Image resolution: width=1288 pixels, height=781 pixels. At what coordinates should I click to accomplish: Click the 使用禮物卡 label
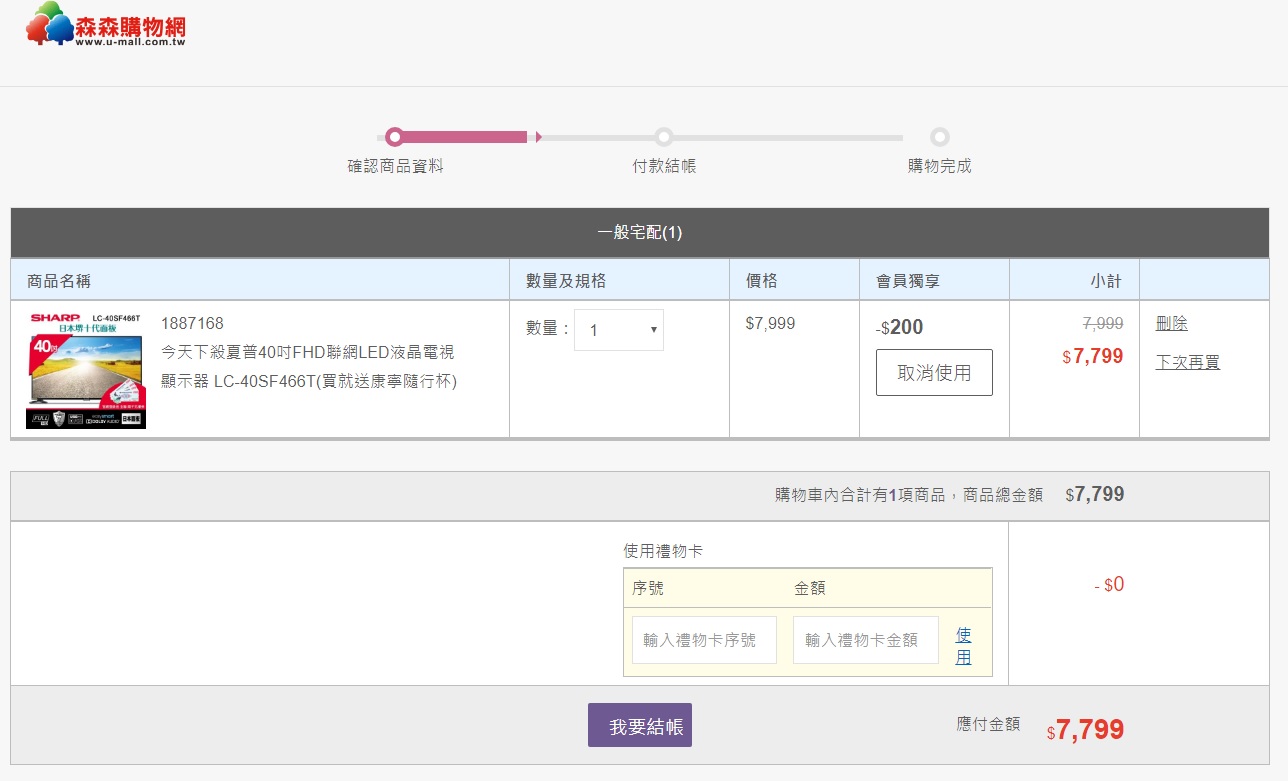(x=663, y=551)
